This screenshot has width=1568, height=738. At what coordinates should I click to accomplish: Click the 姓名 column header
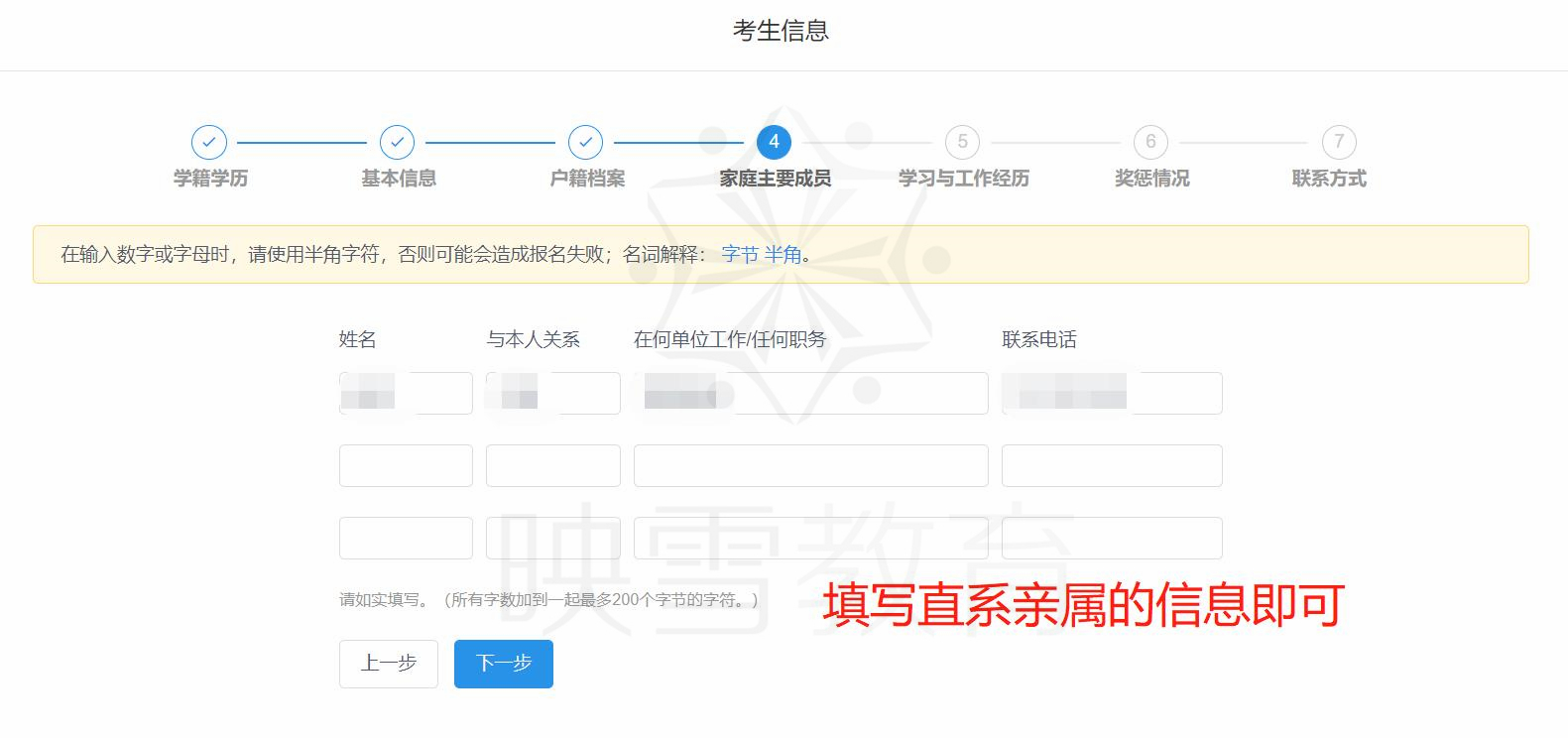pos(358,339)
